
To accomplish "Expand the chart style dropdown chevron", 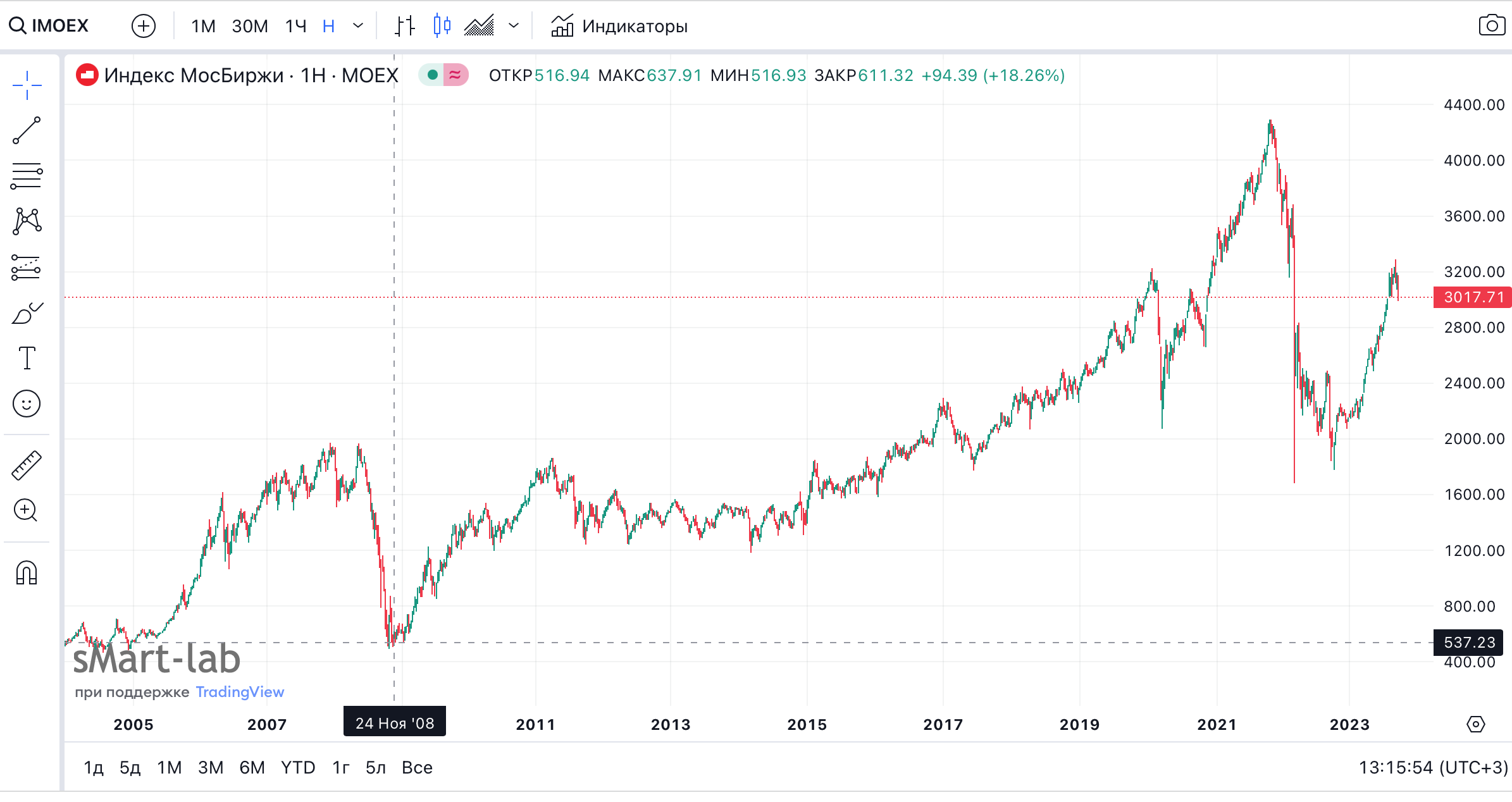I will (x=514, y=26).
